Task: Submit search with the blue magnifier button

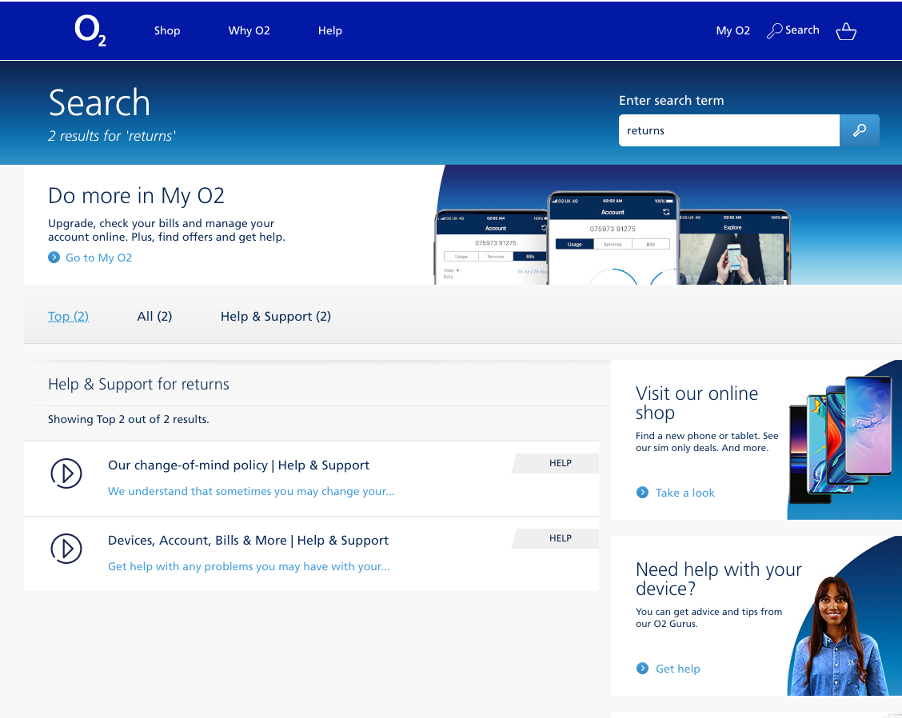Action: pyautogui.click(x=859, y=130)
